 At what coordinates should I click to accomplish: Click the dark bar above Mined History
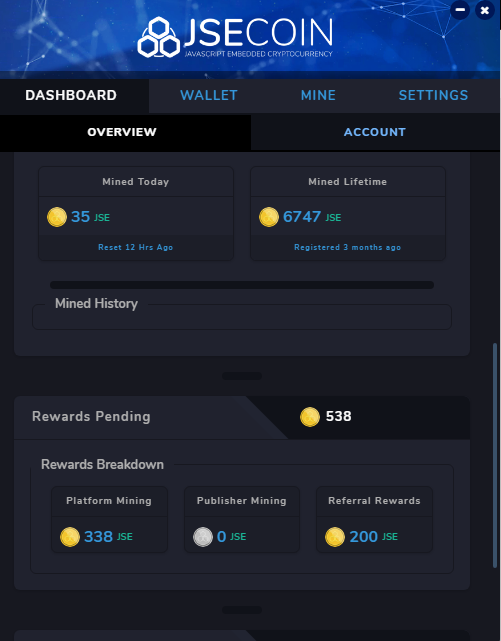click(242, 285)
